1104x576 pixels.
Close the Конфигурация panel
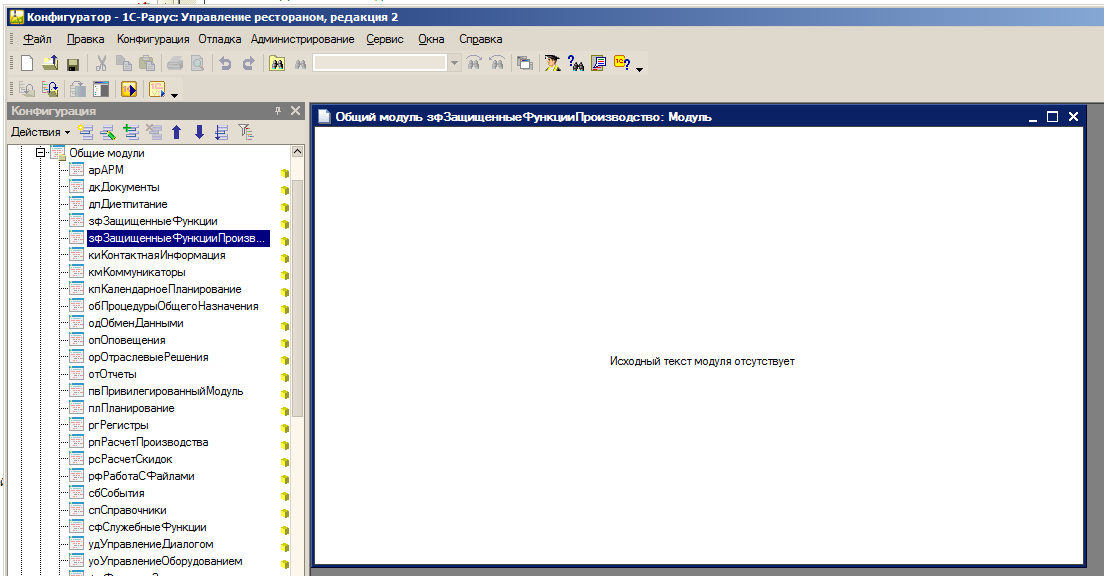(x=295, y=111)
